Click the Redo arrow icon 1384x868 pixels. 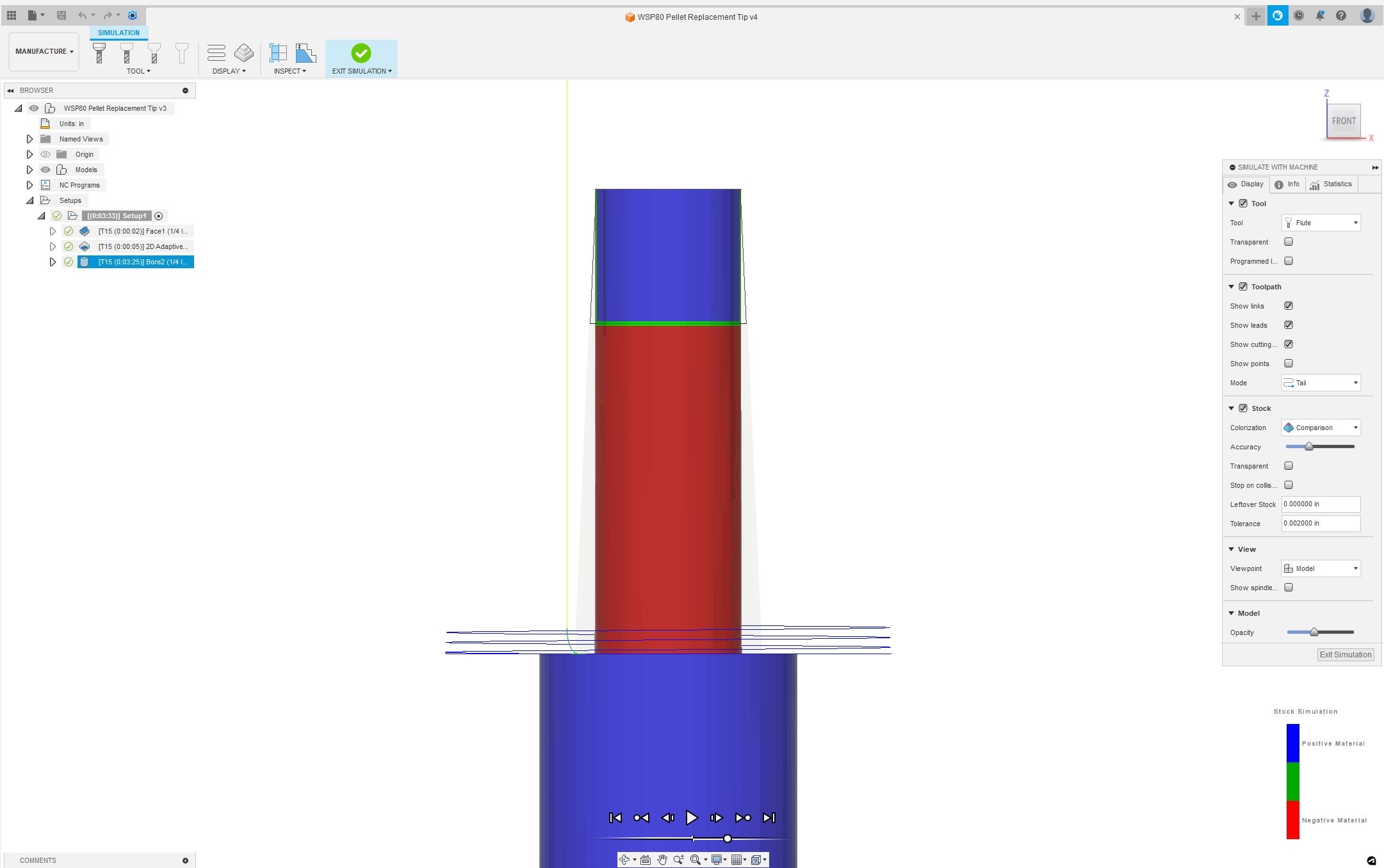[x=108, y=15]
